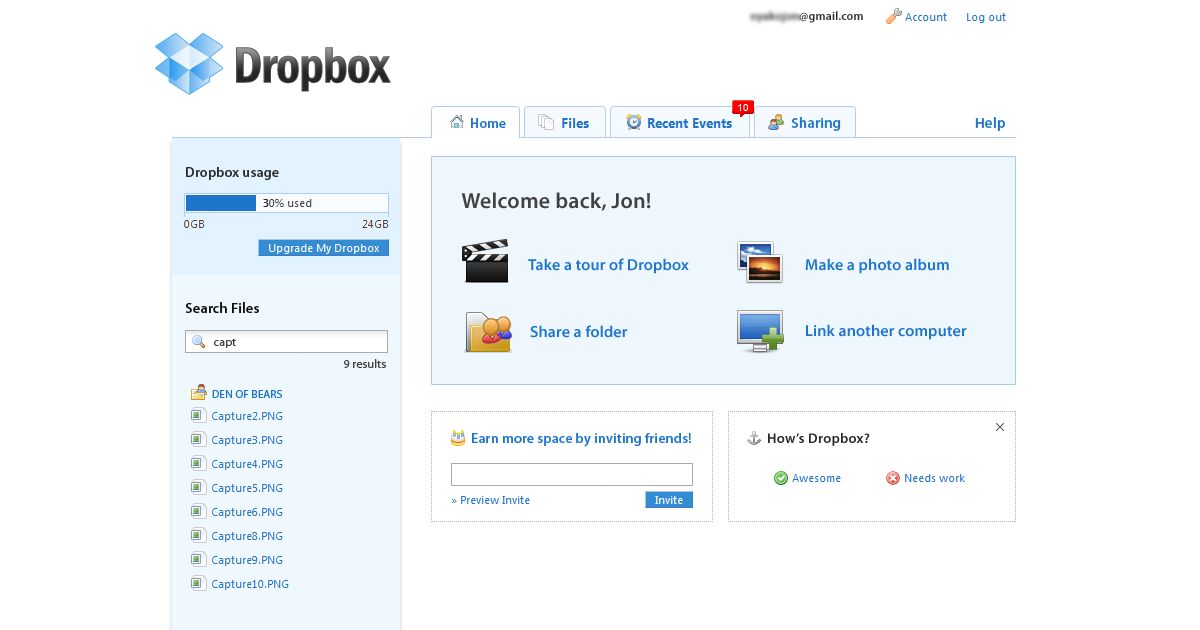Image resolution: width=1200 pixels, height=630 pixels.
Task: Click the 30% used storage bar
Action: point(286,203)
